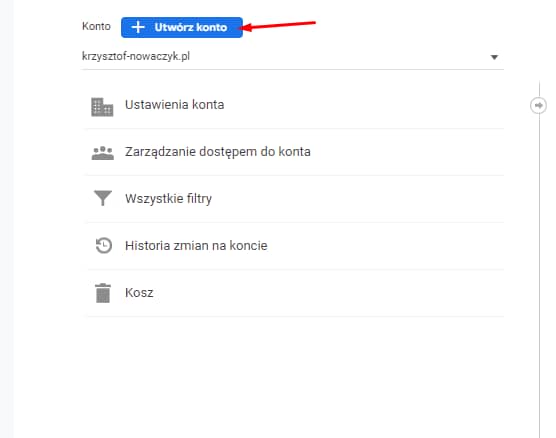The height and width of the screenshot is (438, 556).
Task: Open Zarządzanie dostępem do konta
Action: tap(218, 152)
